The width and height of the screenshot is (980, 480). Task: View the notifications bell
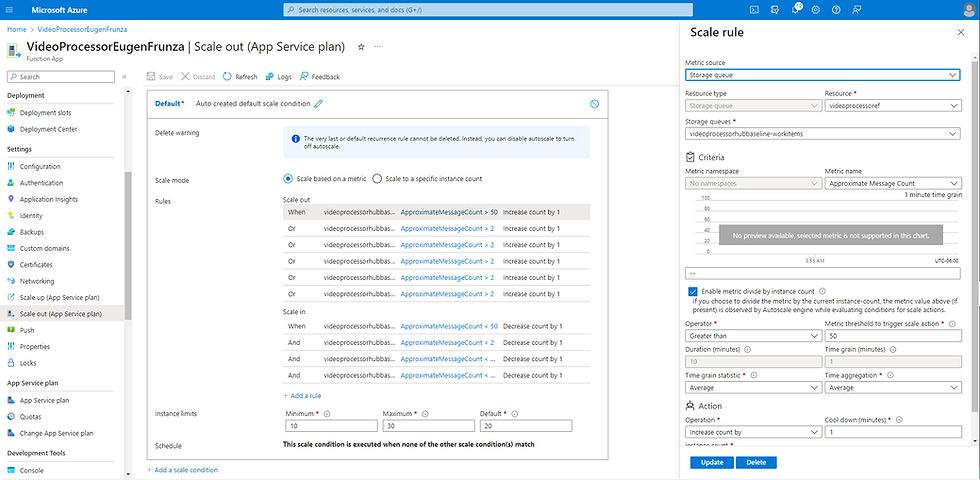point(796,9)
